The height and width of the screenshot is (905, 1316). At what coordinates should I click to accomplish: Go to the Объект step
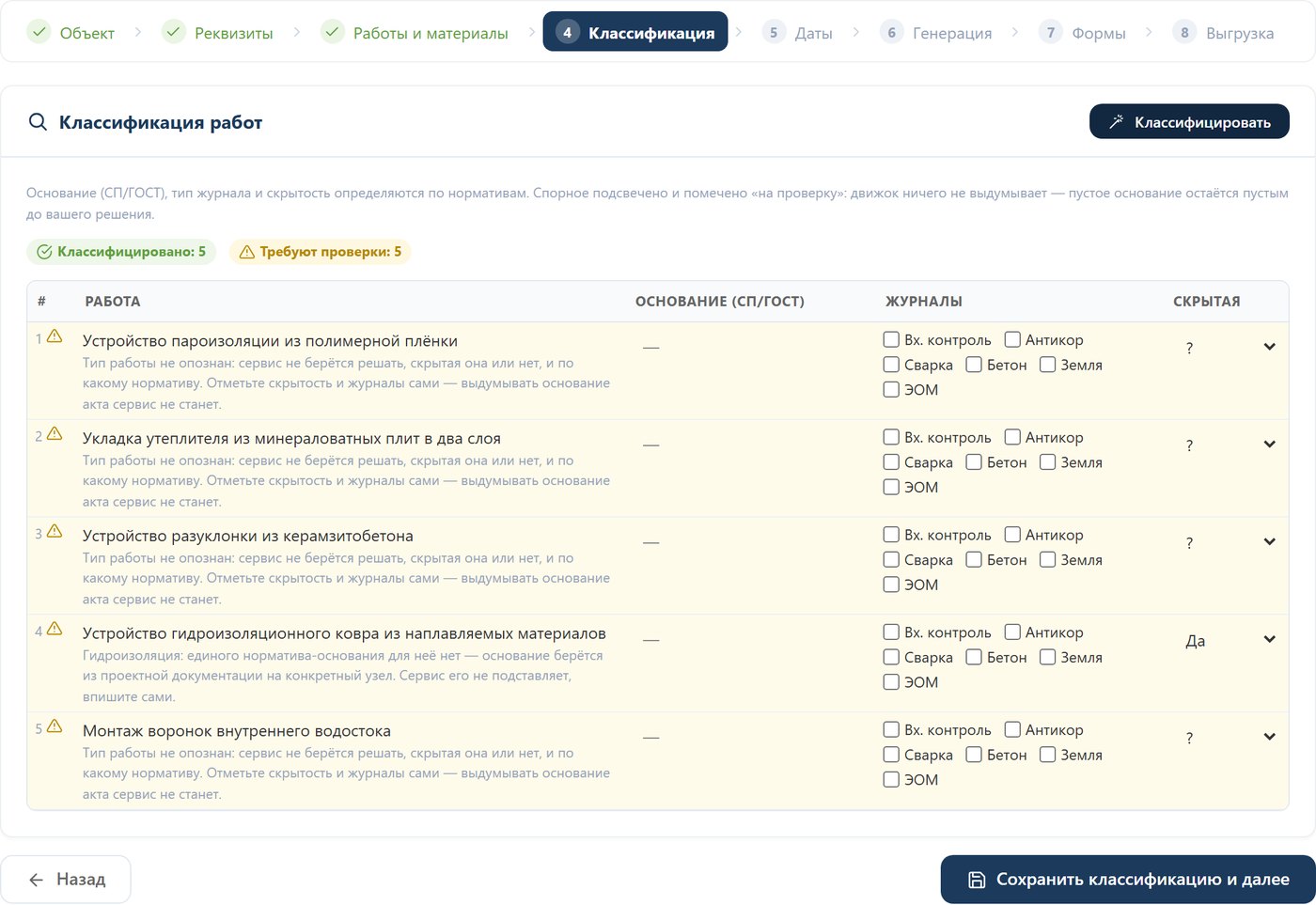coord(70,33)
